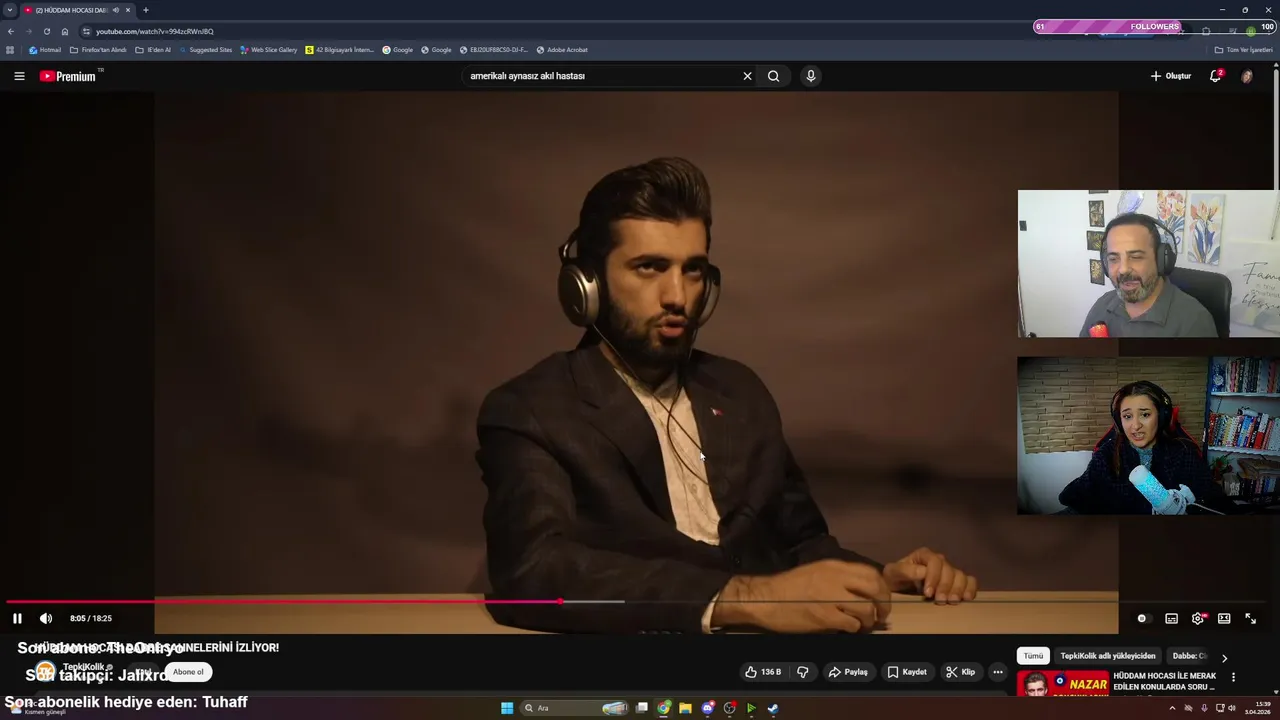Open the YouTube guide hamburger menu

click(x=19, y=76)
